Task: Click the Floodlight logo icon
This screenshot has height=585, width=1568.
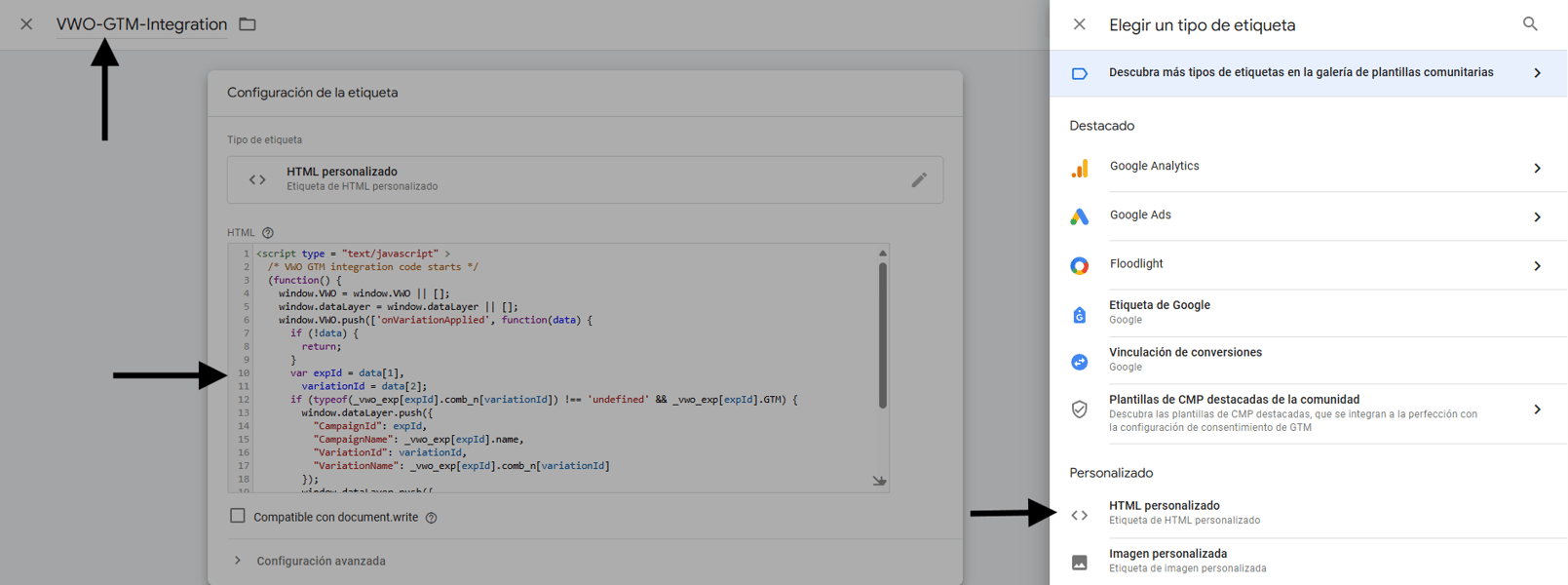Action: coord(1080,266)
